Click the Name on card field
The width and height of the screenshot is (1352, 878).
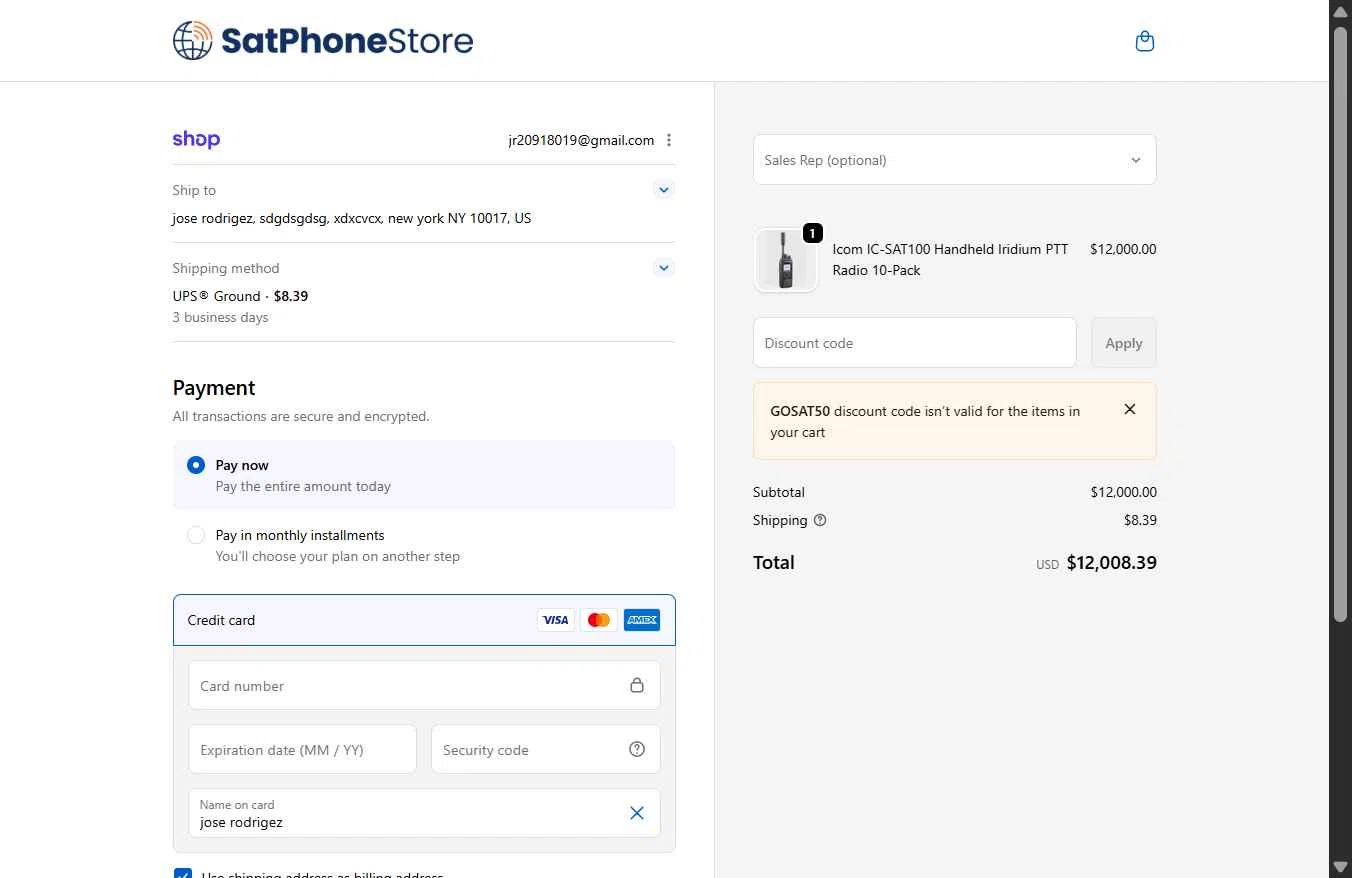coord(424,813)
